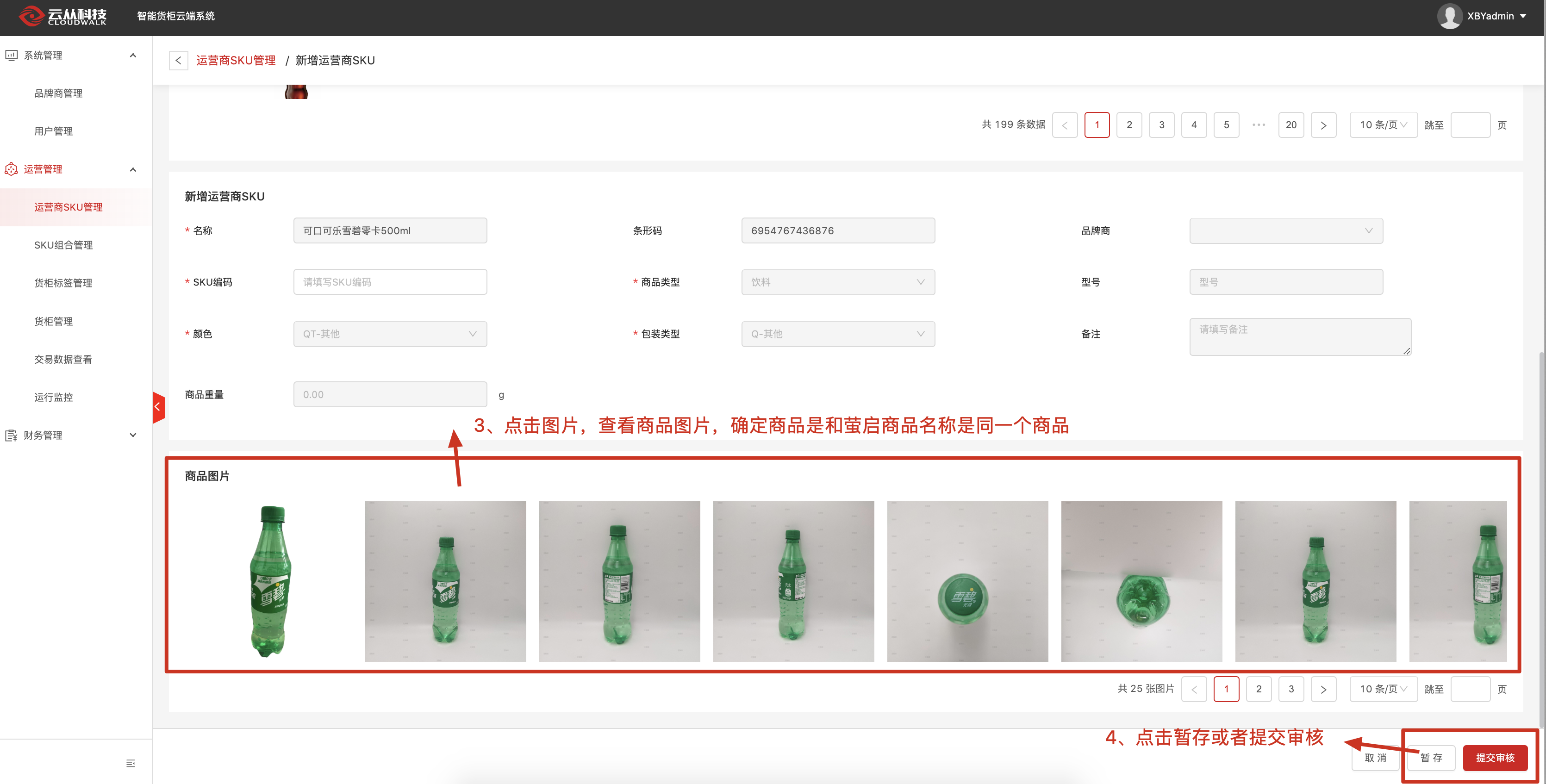Open the bottle bottom-view thumbnail
The height and width of the screenshot is (784, 1546).
(x=1141, y=581)
